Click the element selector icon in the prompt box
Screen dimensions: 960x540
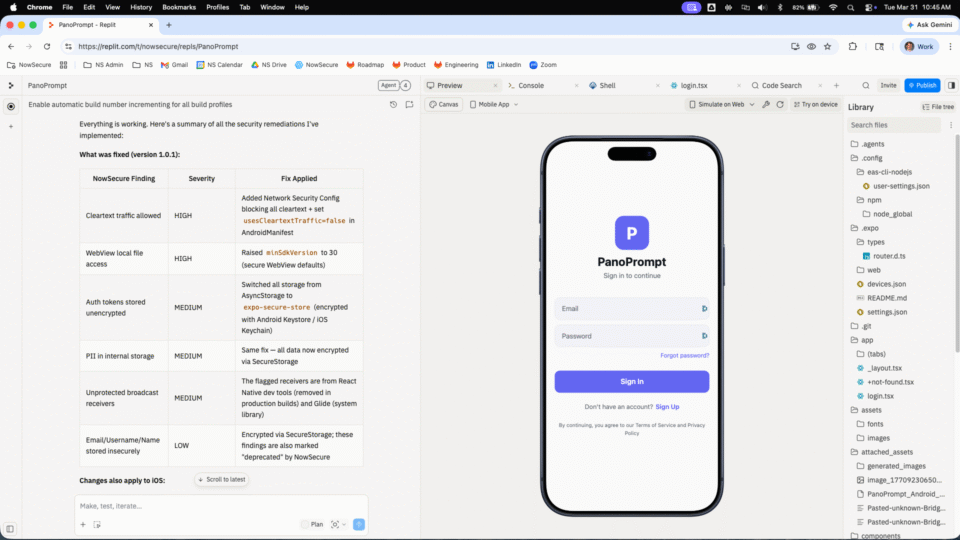(x=97, y=525)
